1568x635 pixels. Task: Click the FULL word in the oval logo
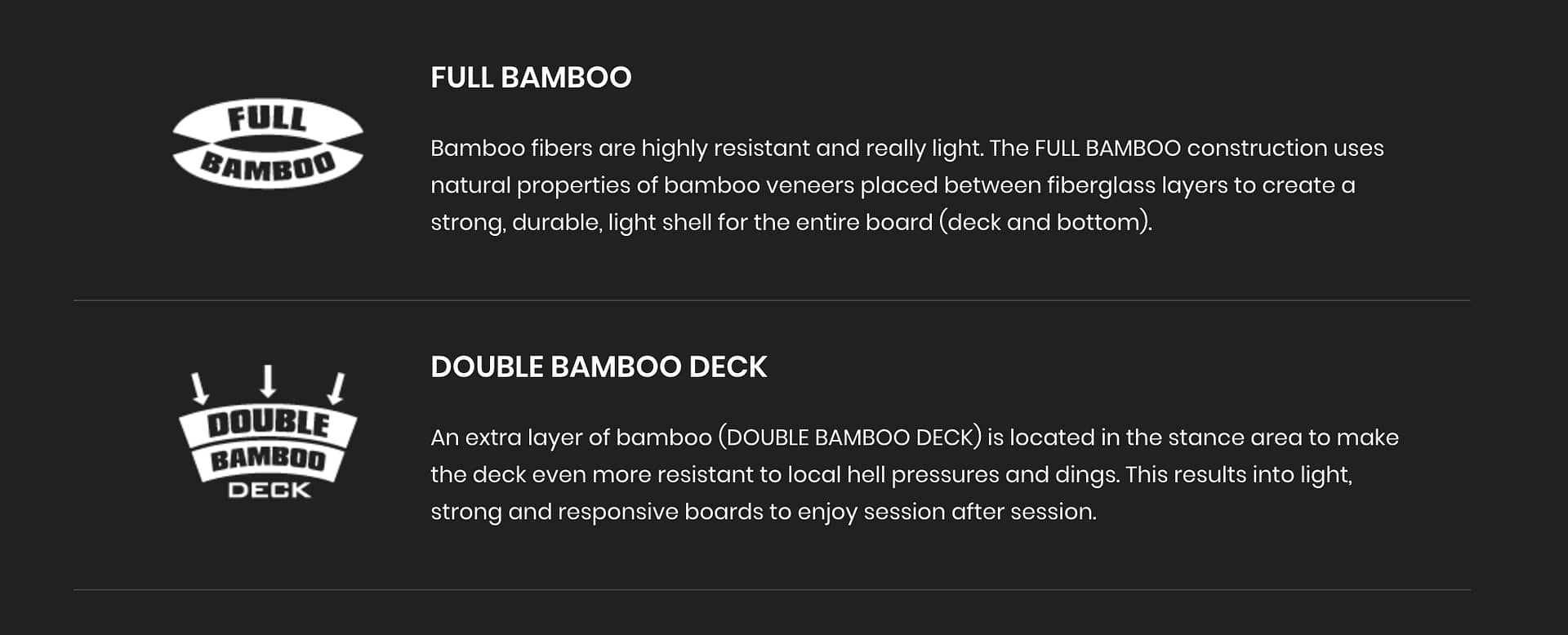coord(267,119)
